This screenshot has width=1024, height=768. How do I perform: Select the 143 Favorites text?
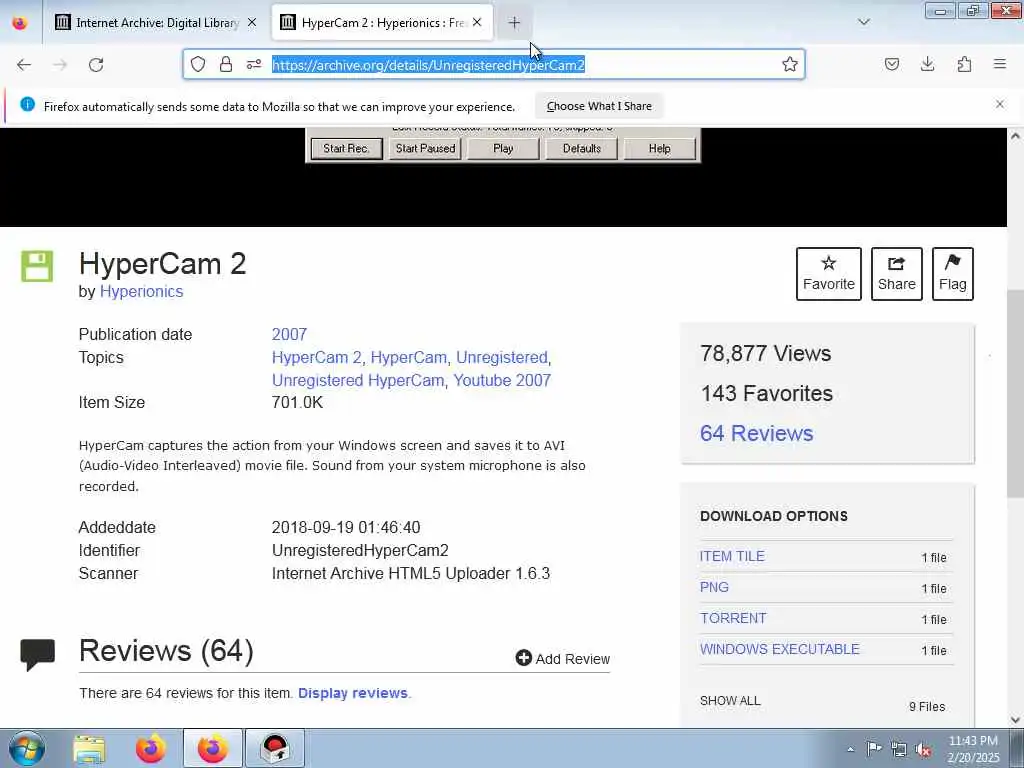pyautogui.click(x=767, y=393)
